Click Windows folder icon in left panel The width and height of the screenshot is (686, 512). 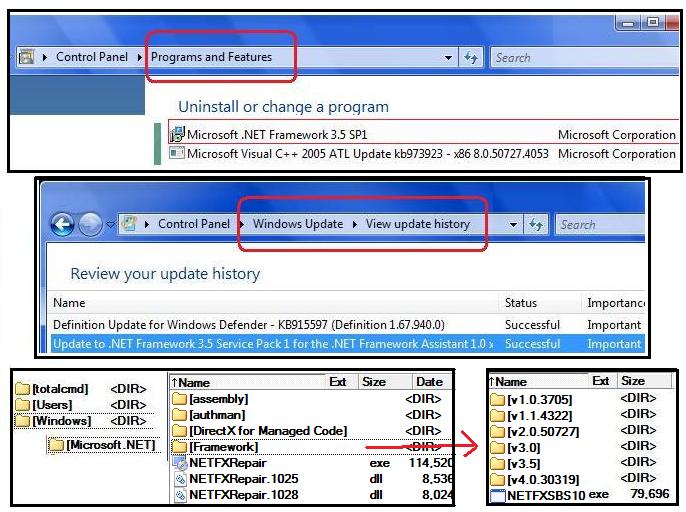coord(22,421)
